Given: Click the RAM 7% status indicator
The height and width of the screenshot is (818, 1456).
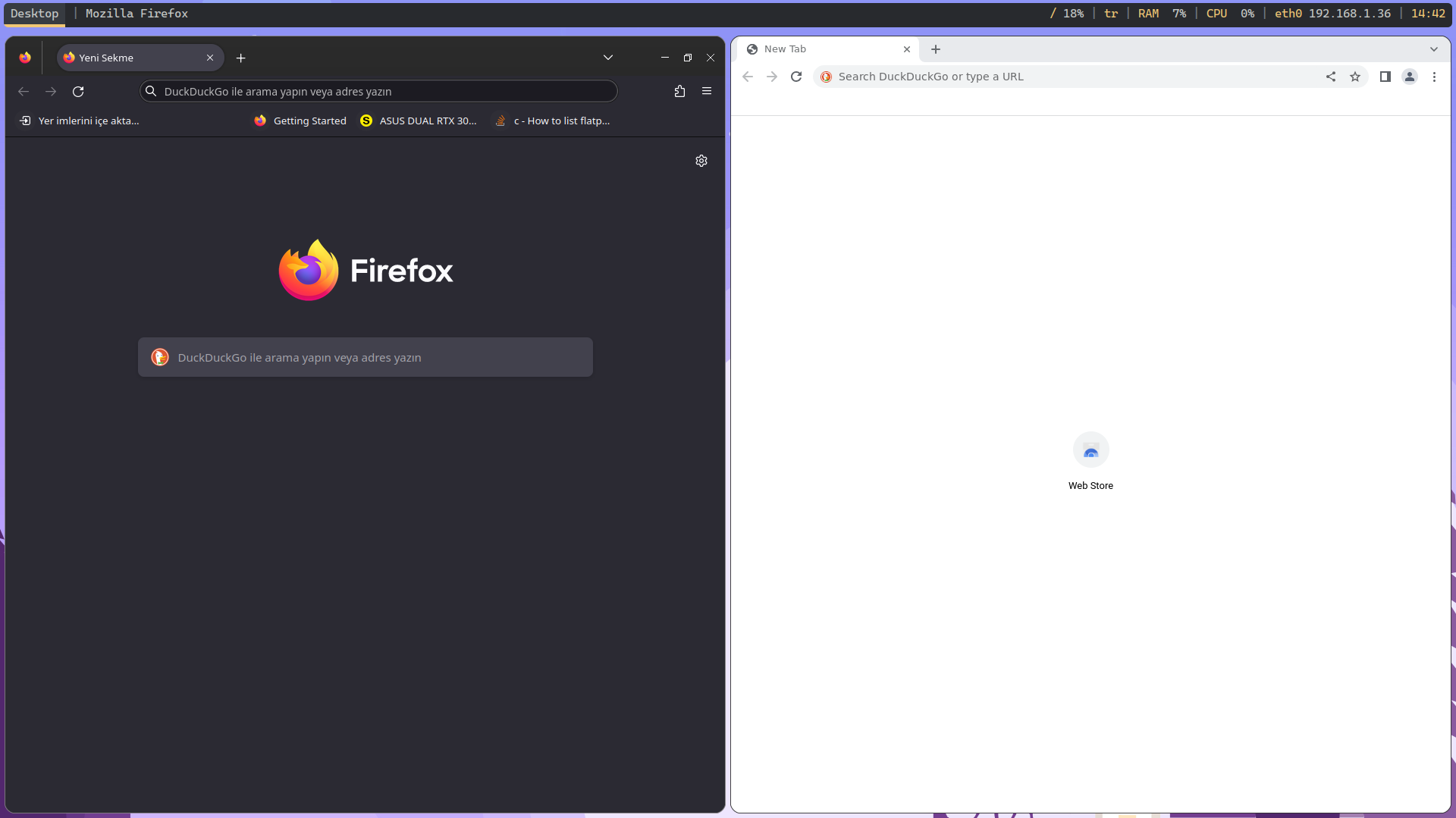Looking at the screenshot, I should 1162,14.
